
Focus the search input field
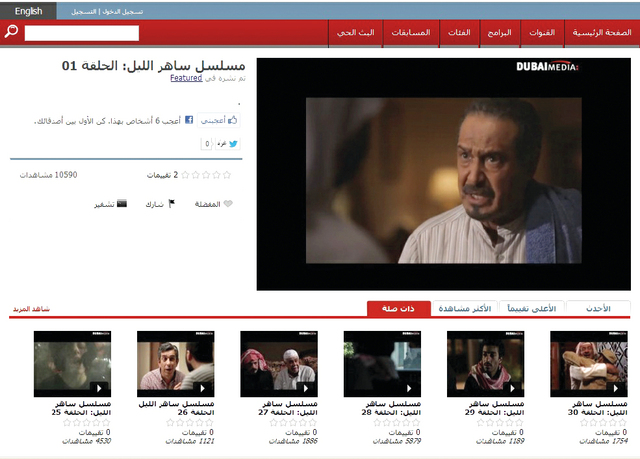(82, 33)
